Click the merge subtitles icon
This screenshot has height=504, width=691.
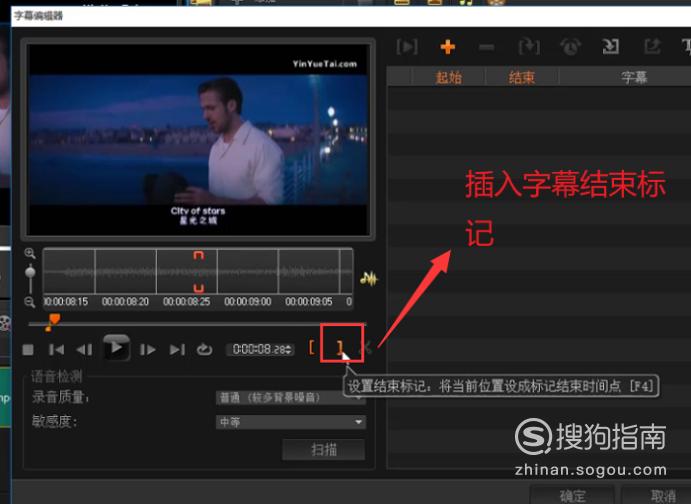529,47
